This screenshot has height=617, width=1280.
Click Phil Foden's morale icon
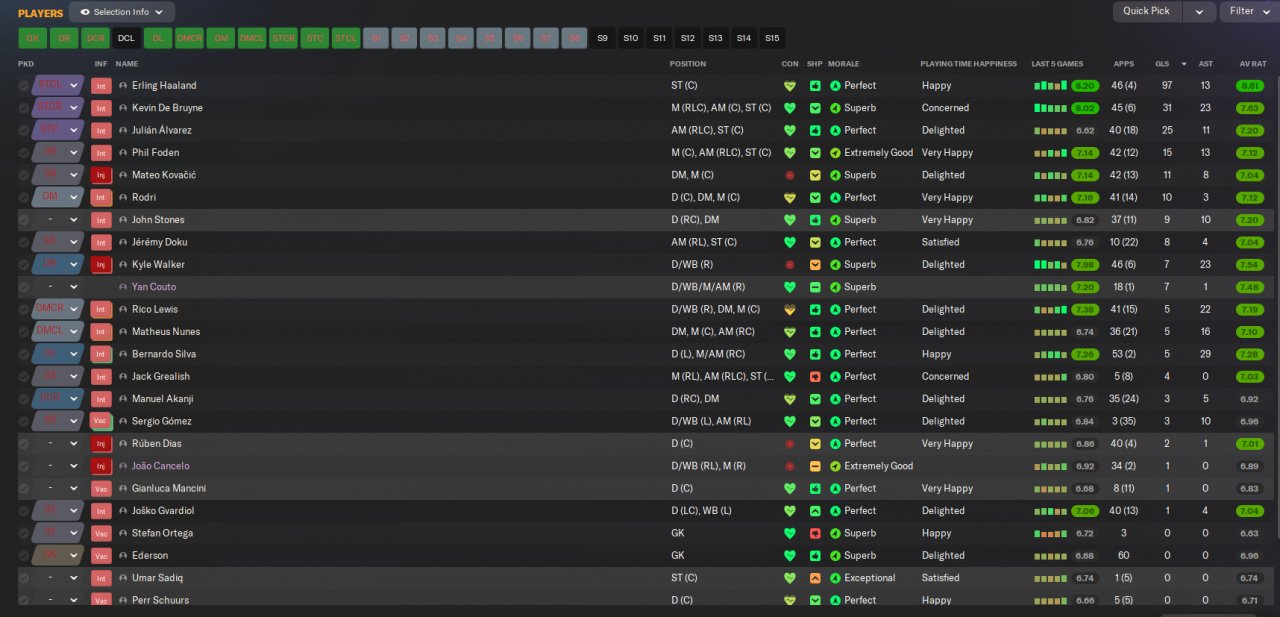pos(836,153)
